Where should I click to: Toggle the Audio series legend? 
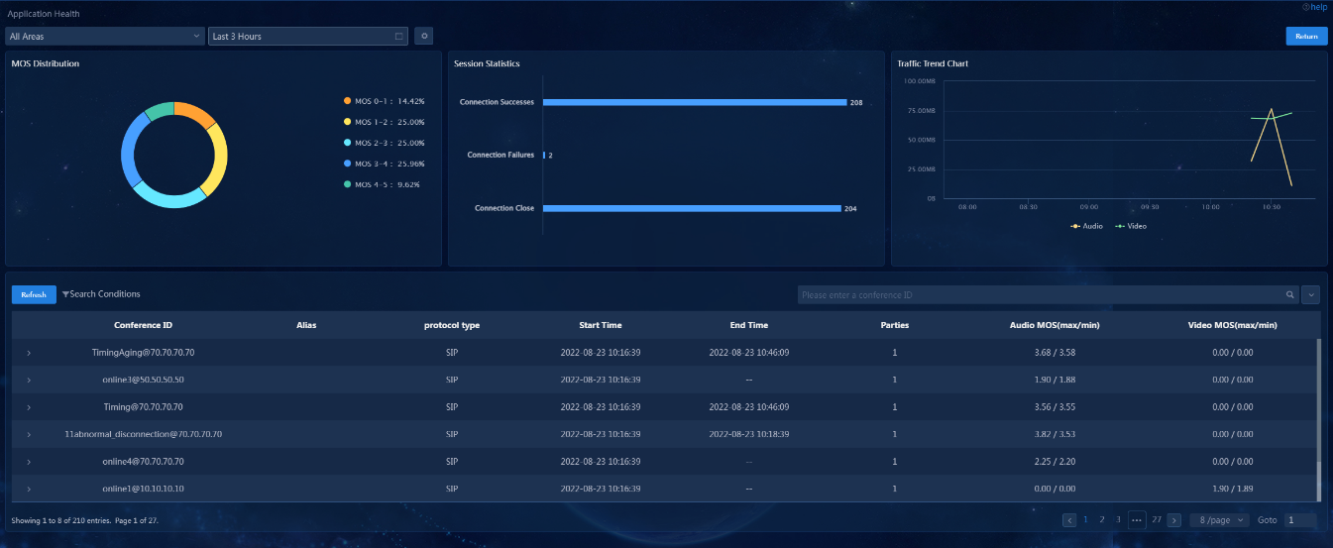1086,226
